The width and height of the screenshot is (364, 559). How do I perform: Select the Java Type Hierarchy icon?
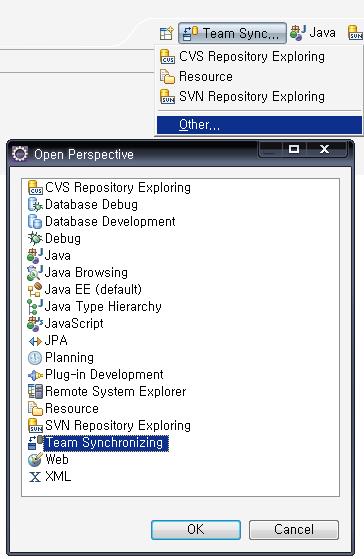35,307
